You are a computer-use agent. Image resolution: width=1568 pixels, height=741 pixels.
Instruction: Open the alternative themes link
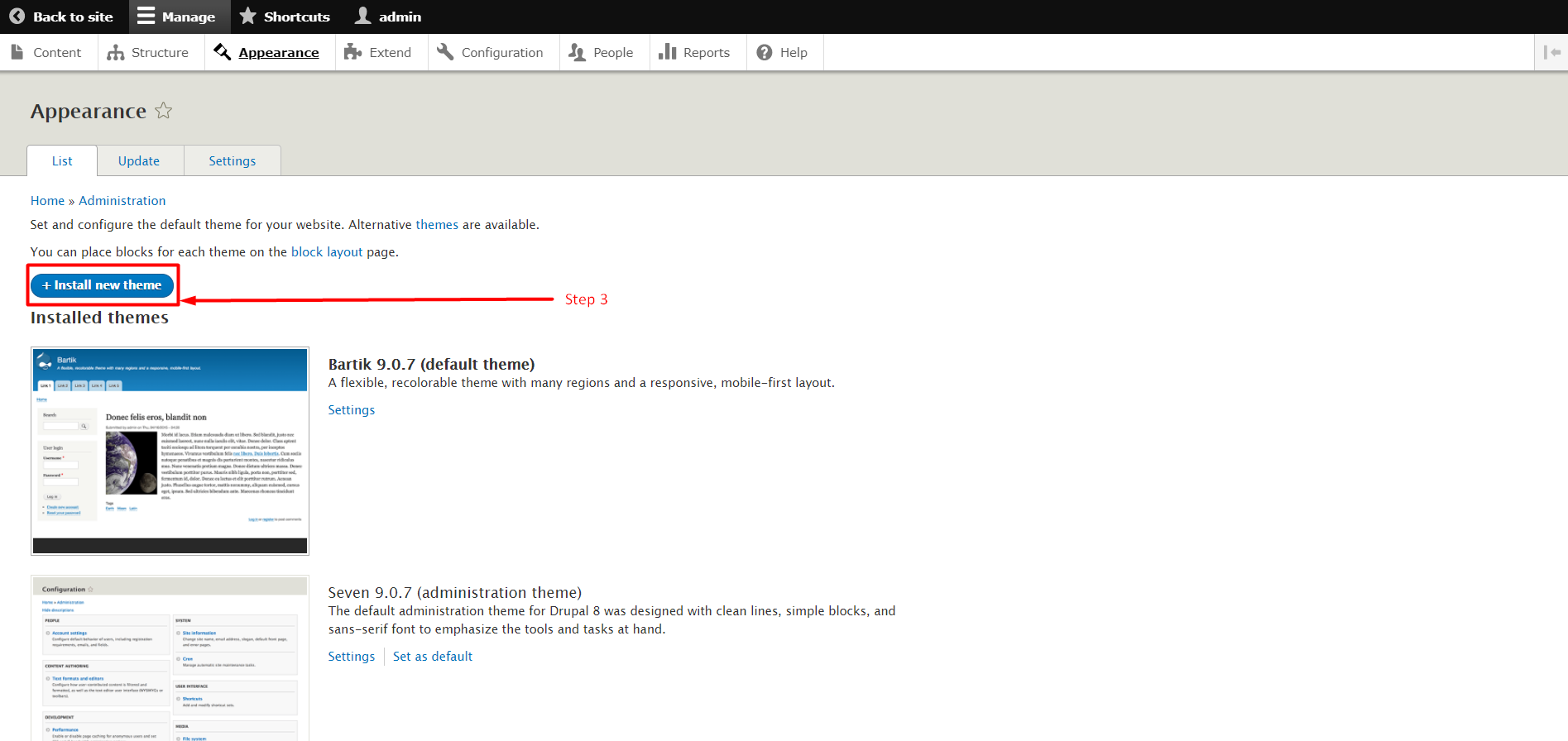click(x=437, y=224)
